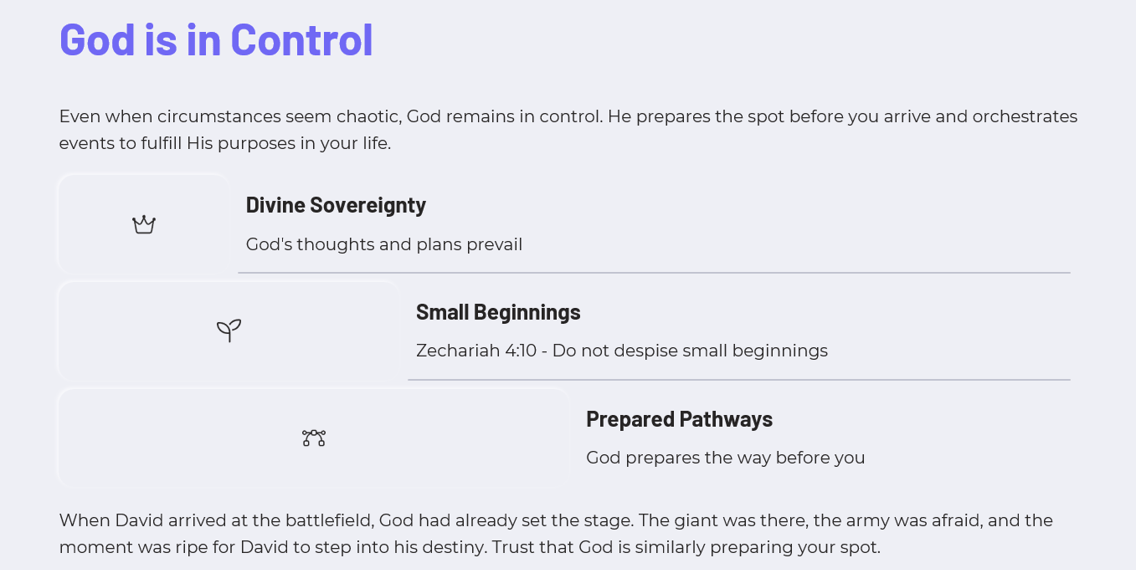Viewport: 1136px width, 570px height.
Task: Select "Do not despise small beginnings" text
Action: point(690,351)
